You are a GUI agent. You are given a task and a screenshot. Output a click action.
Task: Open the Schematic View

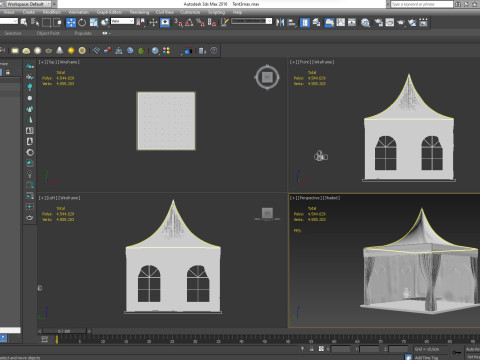[352, 22]
